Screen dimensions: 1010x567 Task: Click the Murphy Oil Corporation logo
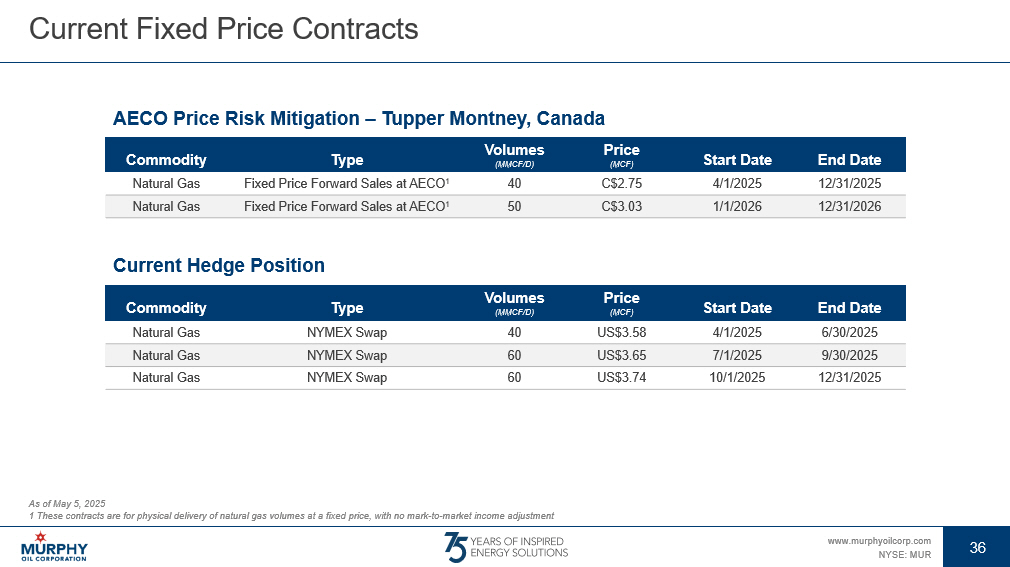pyautogui.click(x=54, y=546)
